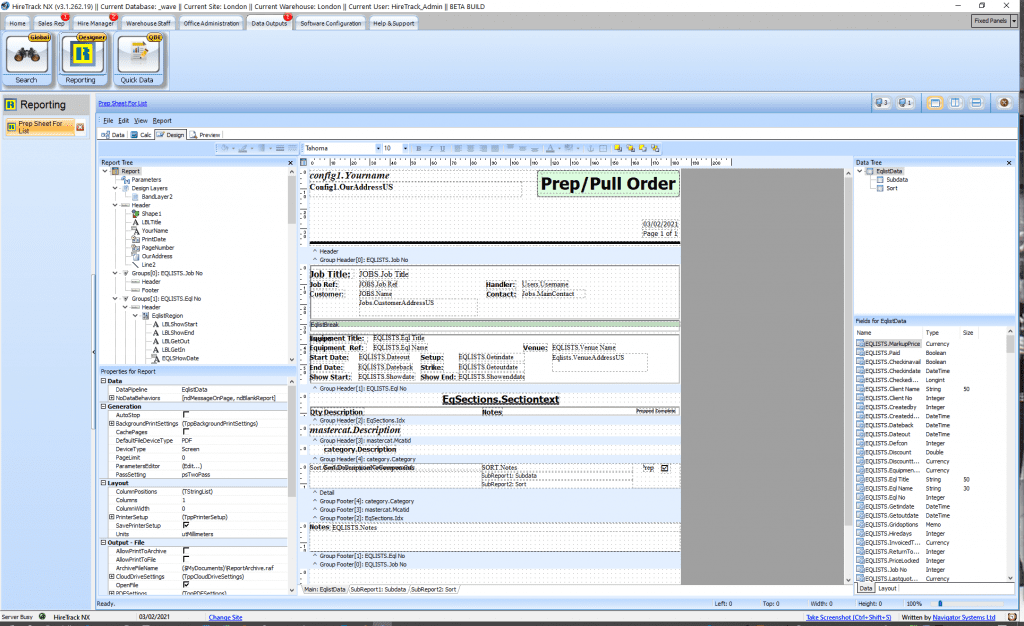Open the Quick Data QBE button

(x=138, y=61)
